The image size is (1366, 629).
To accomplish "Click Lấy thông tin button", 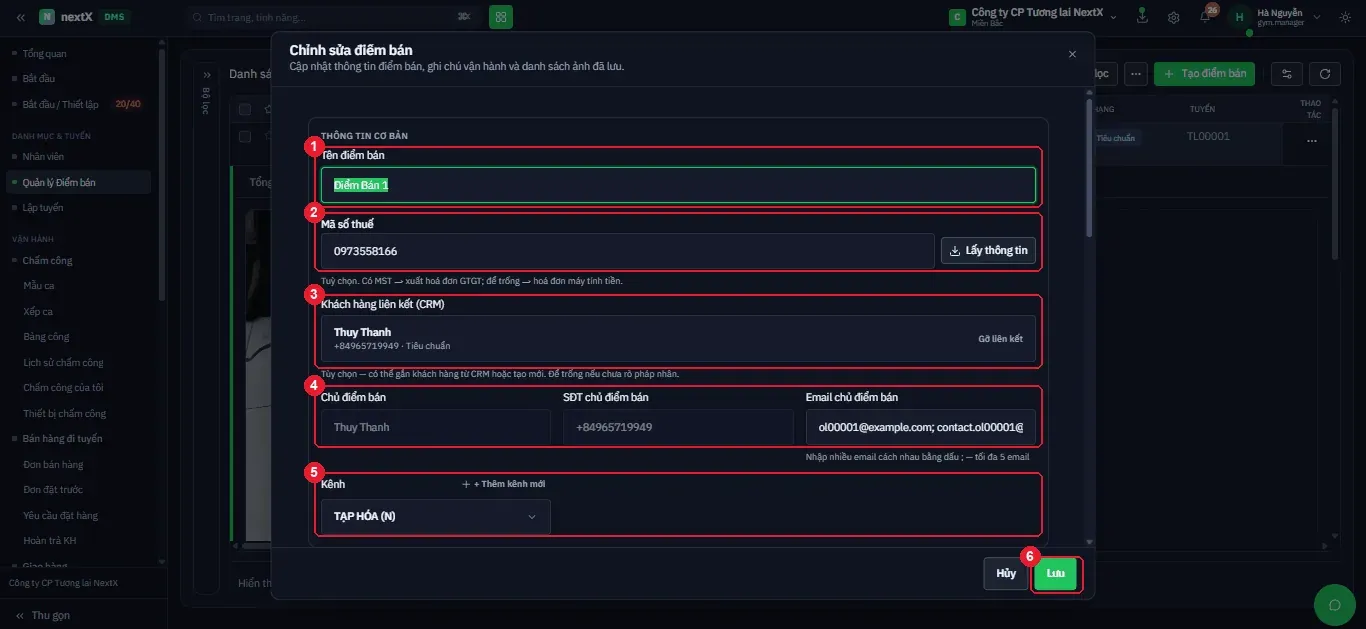I will click(988, 251).
